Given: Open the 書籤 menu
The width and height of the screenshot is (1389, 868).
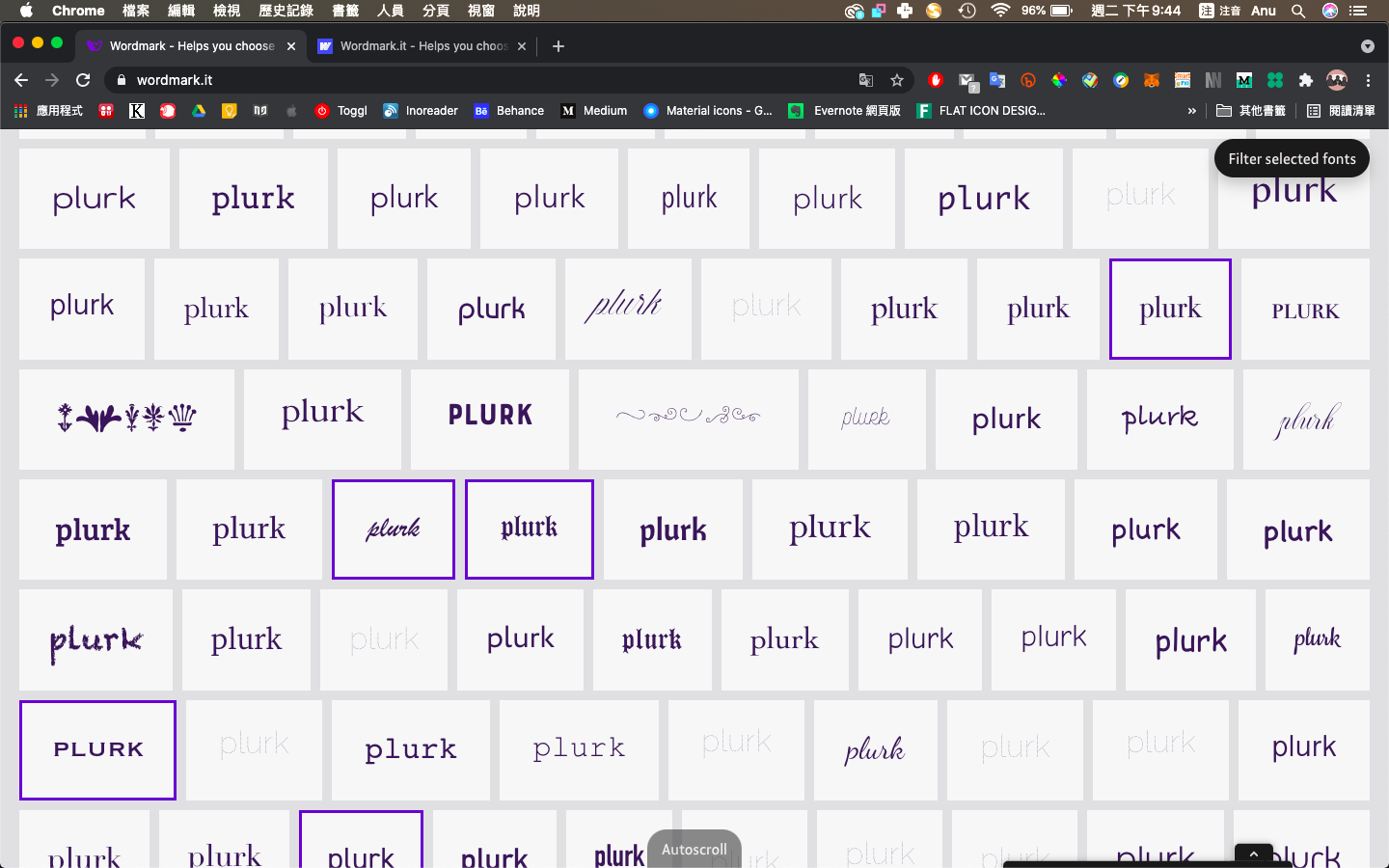Looking at the screenshot, I should [345, 11].
